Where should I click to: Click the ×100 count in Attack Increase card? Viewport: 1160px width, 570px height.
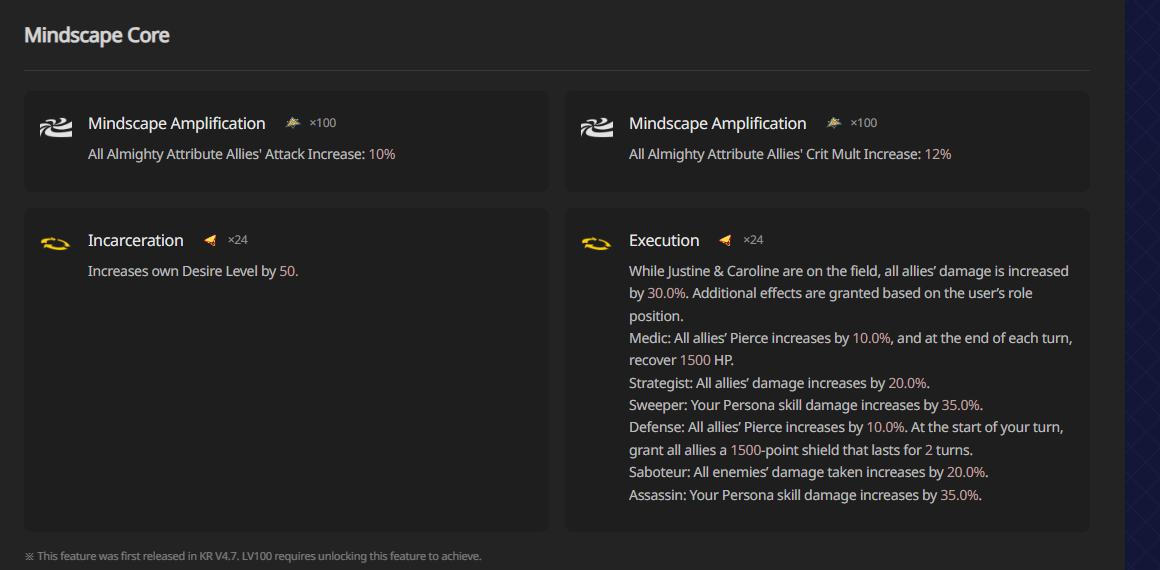323,123
